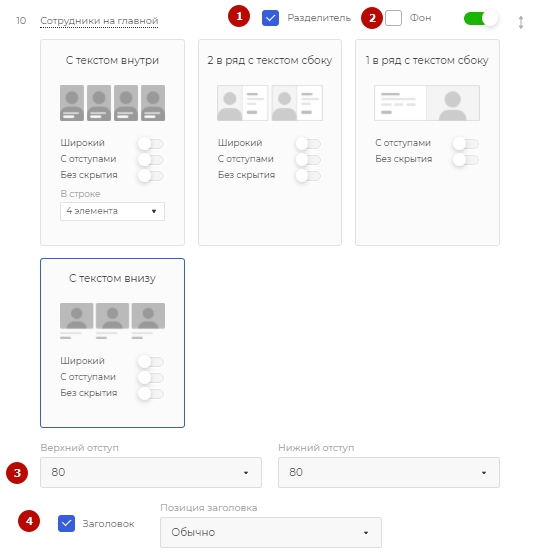This screenshot has width=536, height=560.
Task: Select the two-in-a-row side text layout preview
Action: (270, 103)
